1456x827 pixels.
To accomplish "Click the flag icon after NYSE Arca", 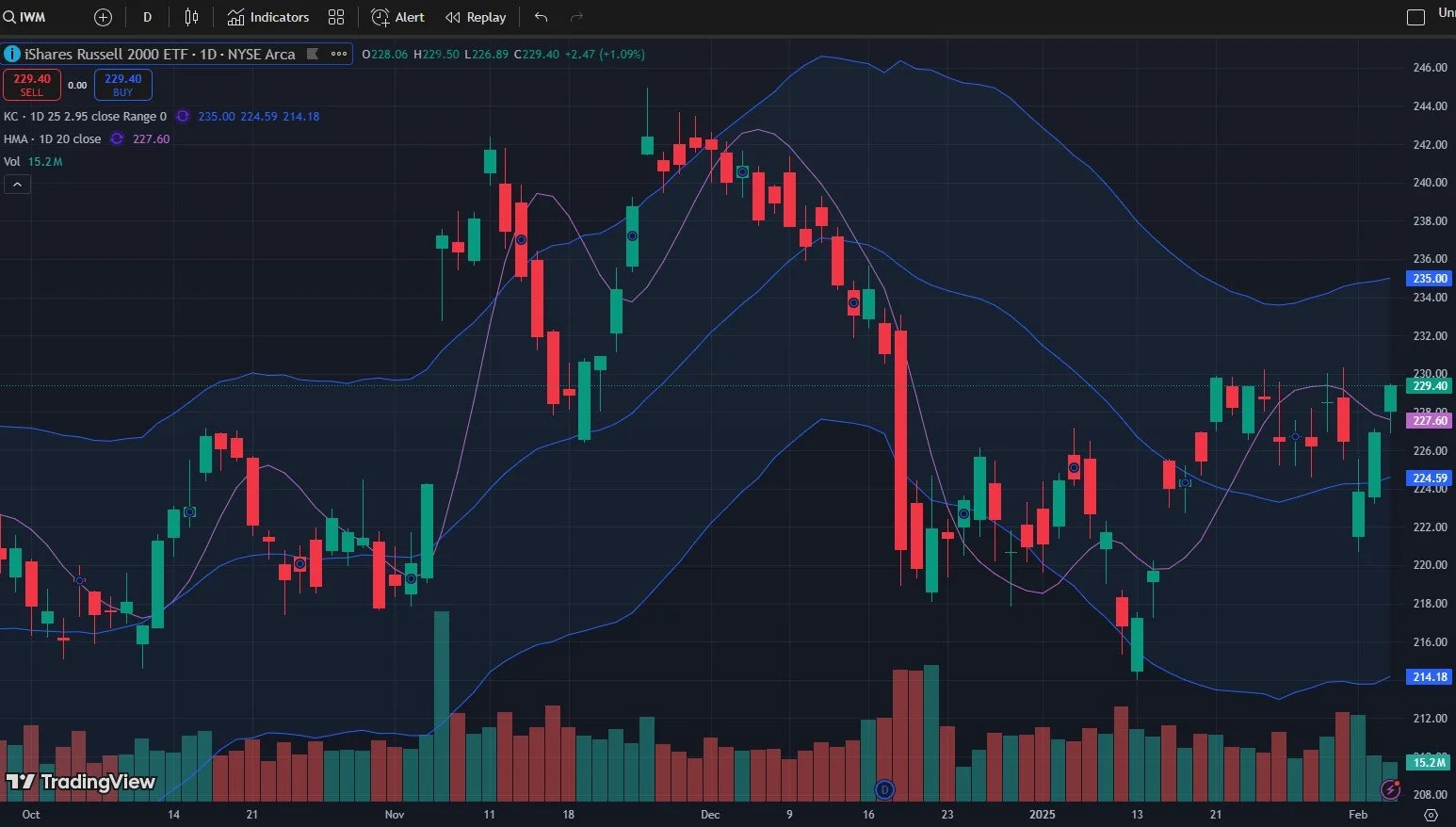I will point(313,54).
